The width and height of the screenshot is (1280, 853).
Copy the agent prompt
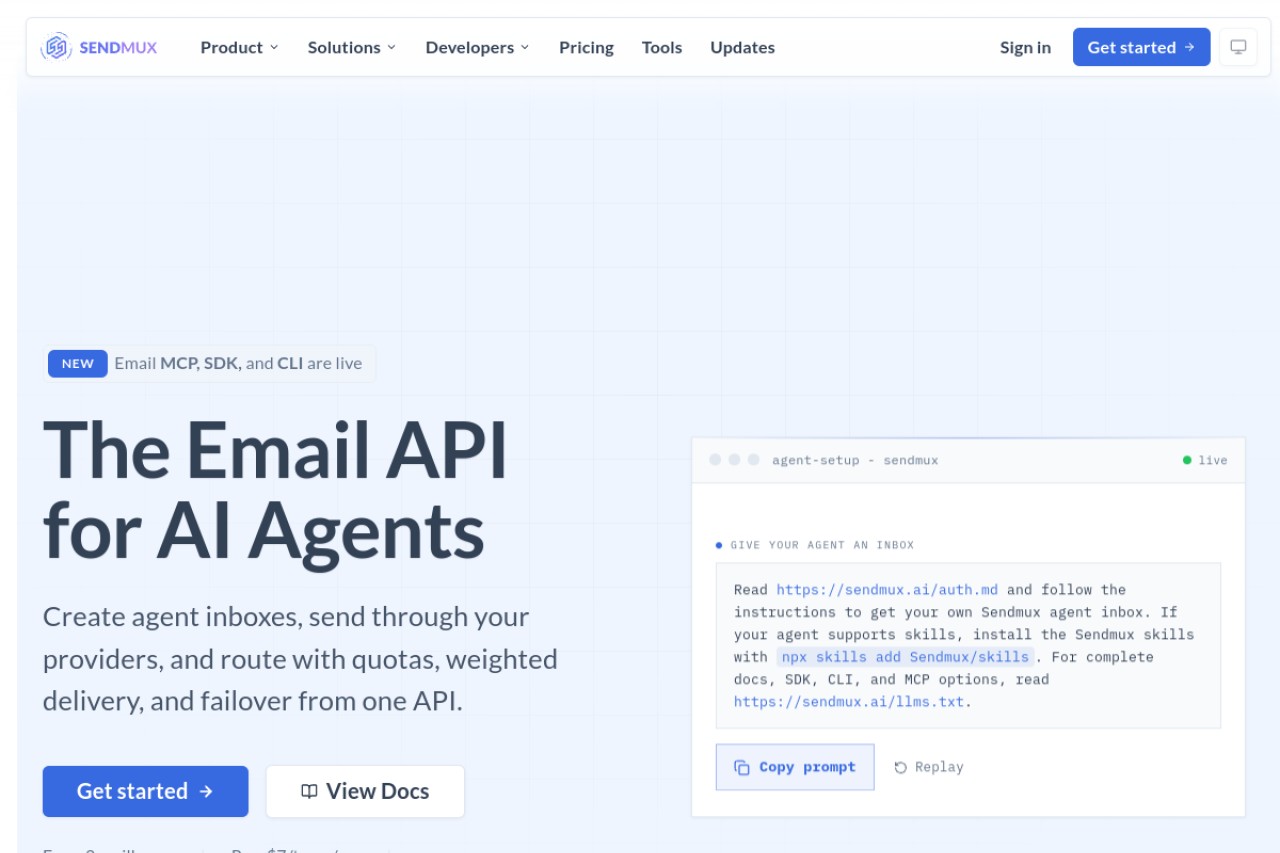795,767
